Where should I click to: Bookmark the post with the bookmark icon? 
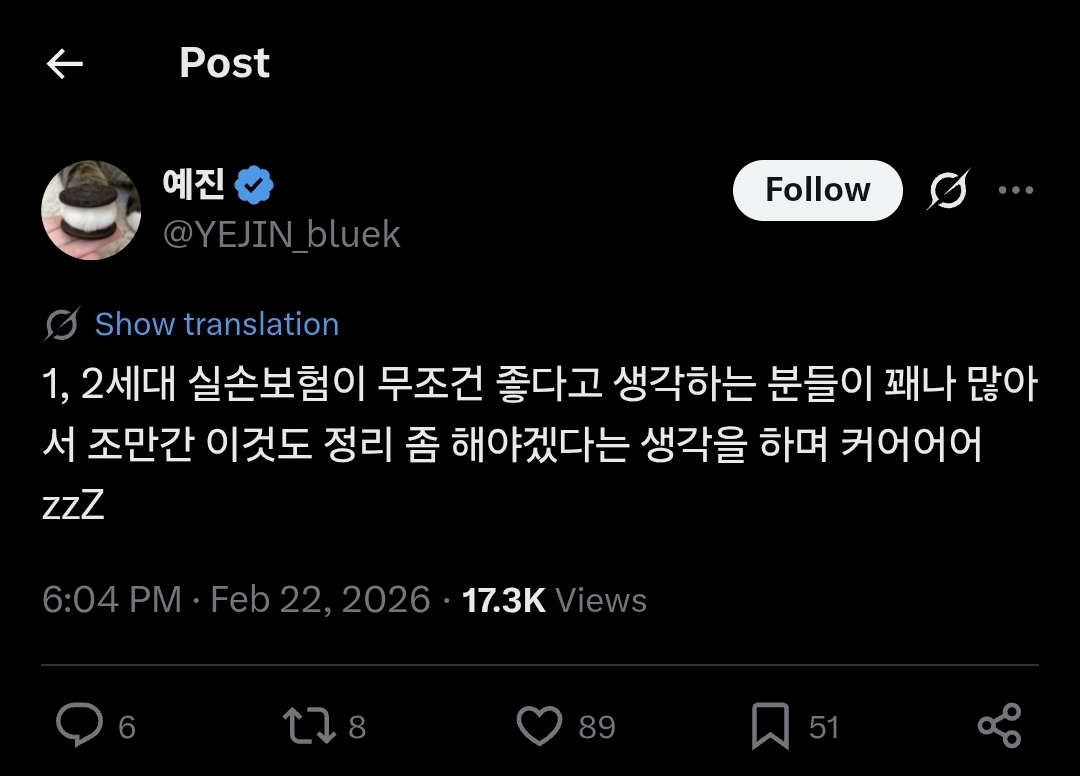click(770, 726)
